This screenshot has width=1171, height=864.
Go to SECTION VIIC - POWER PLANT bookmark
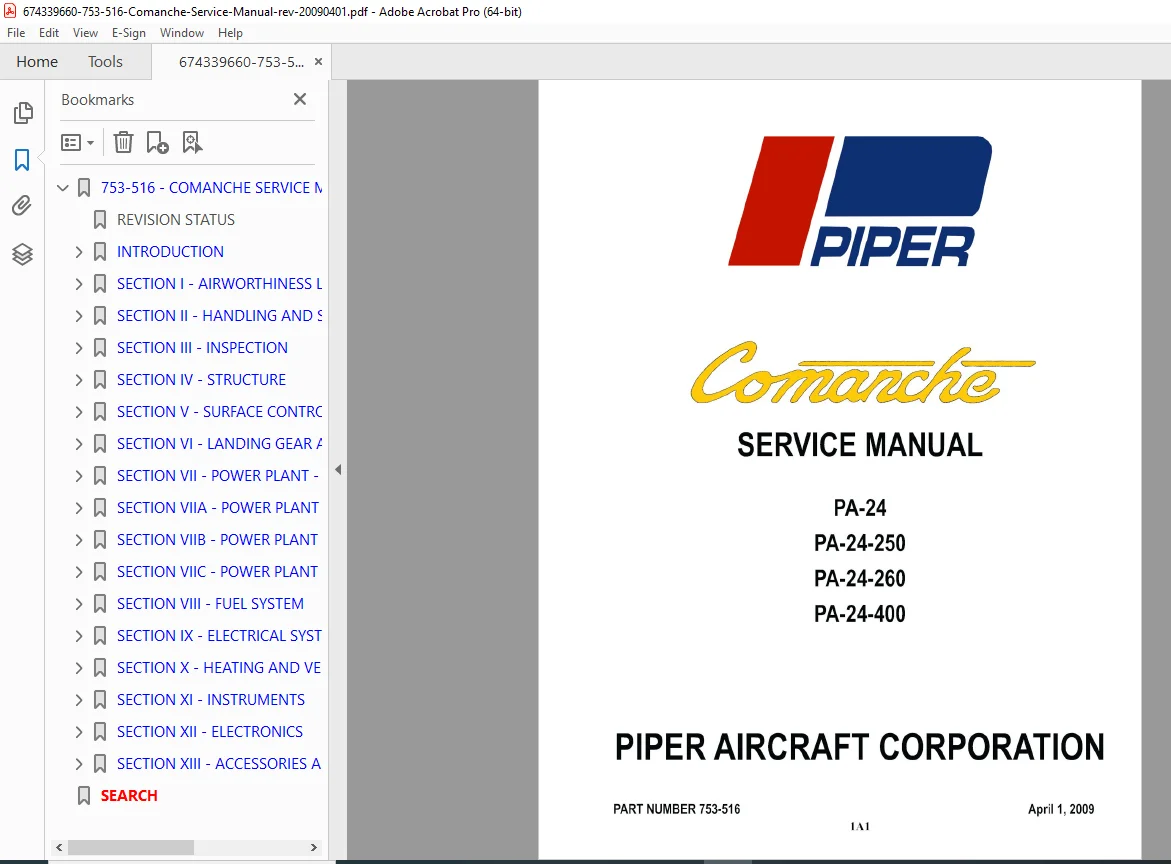coord(217,572)
